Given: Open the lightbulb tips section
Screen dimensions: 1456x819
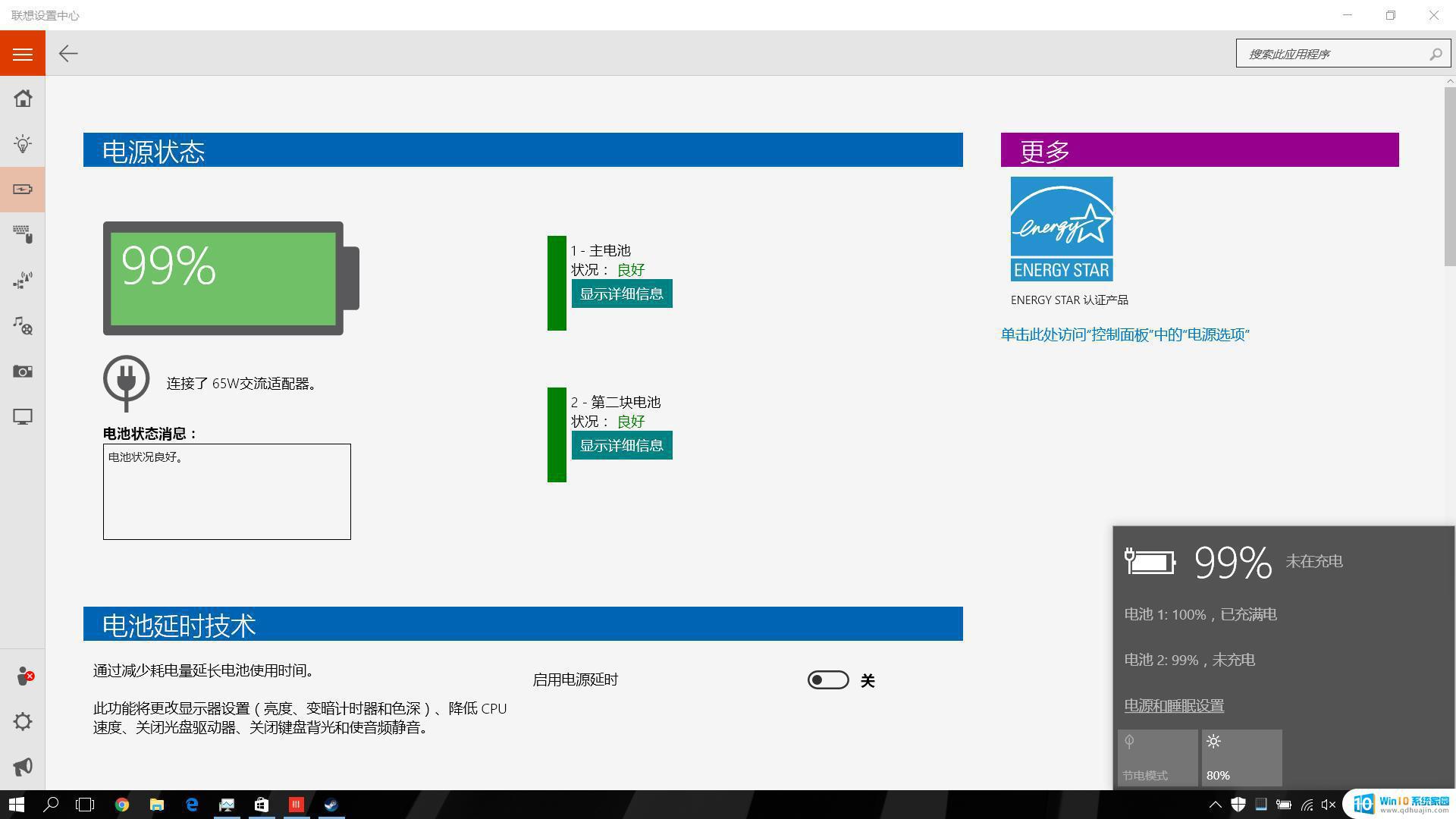Looking at the screenshot, I should pyautogui.click(x=23, y=144).
